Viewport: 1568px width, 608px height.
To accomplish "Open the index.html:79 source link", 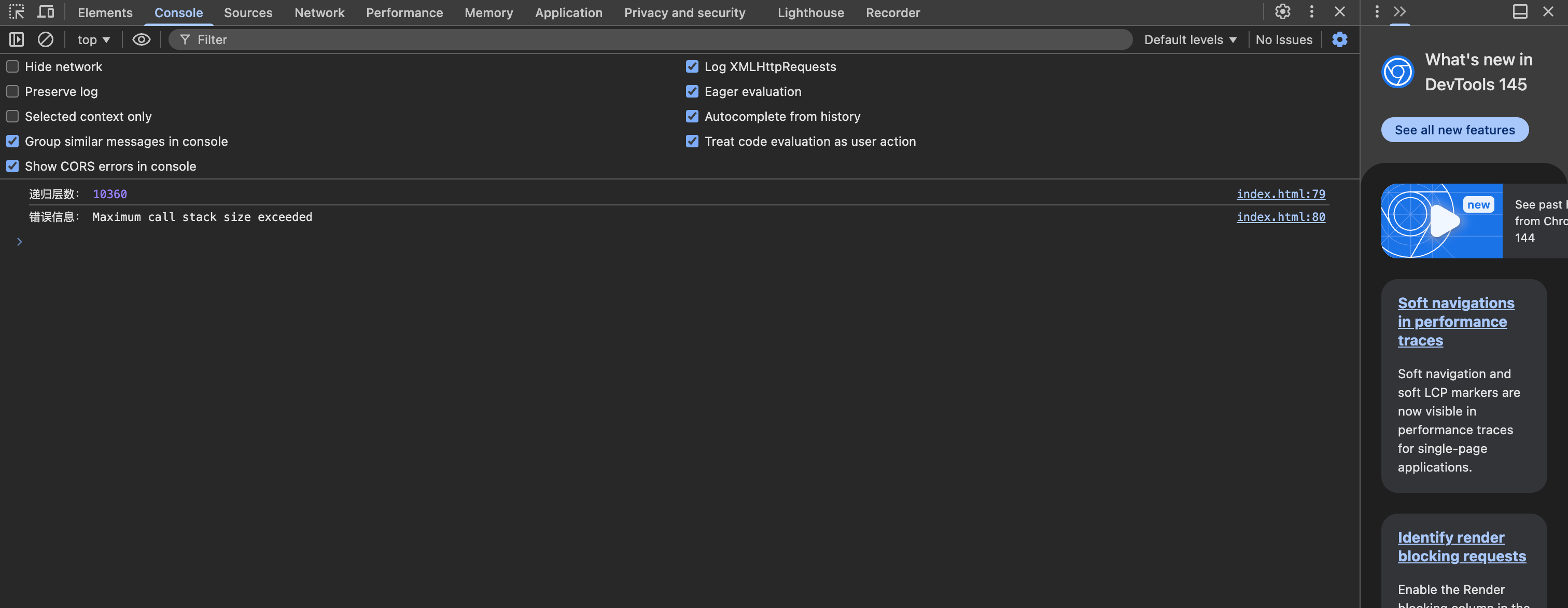I will click(x=1280, y=194).
